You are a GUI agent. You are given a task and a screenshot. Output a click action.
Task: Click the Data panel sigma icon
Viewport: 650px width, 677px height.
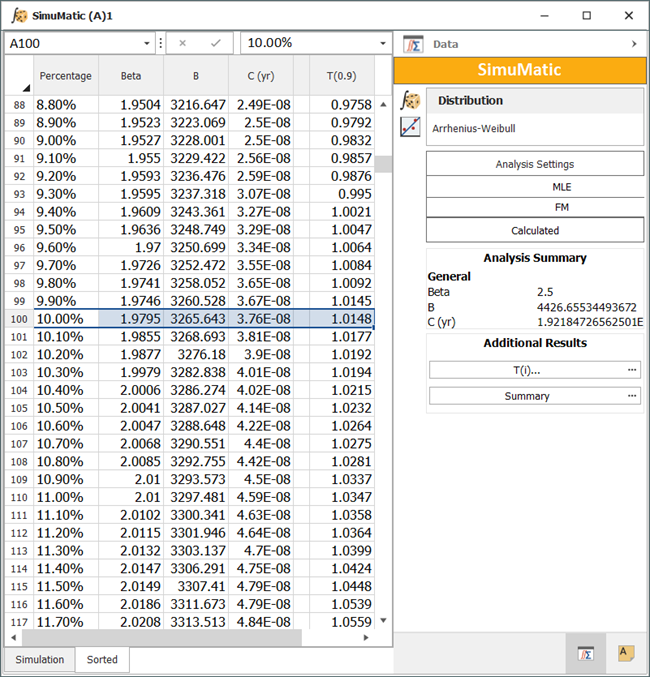pos(413,44)
